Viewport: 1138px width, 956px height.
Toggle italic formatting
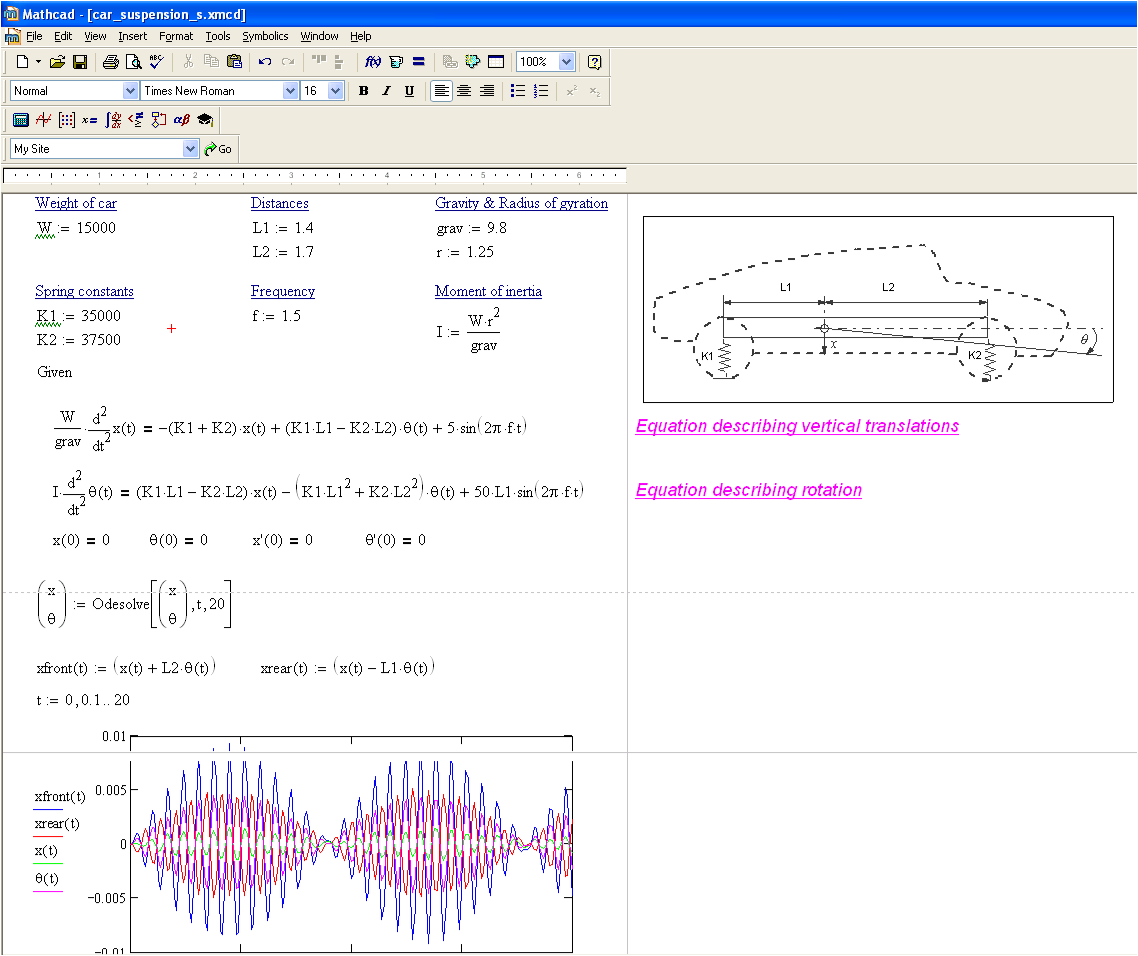click(386, 91)
